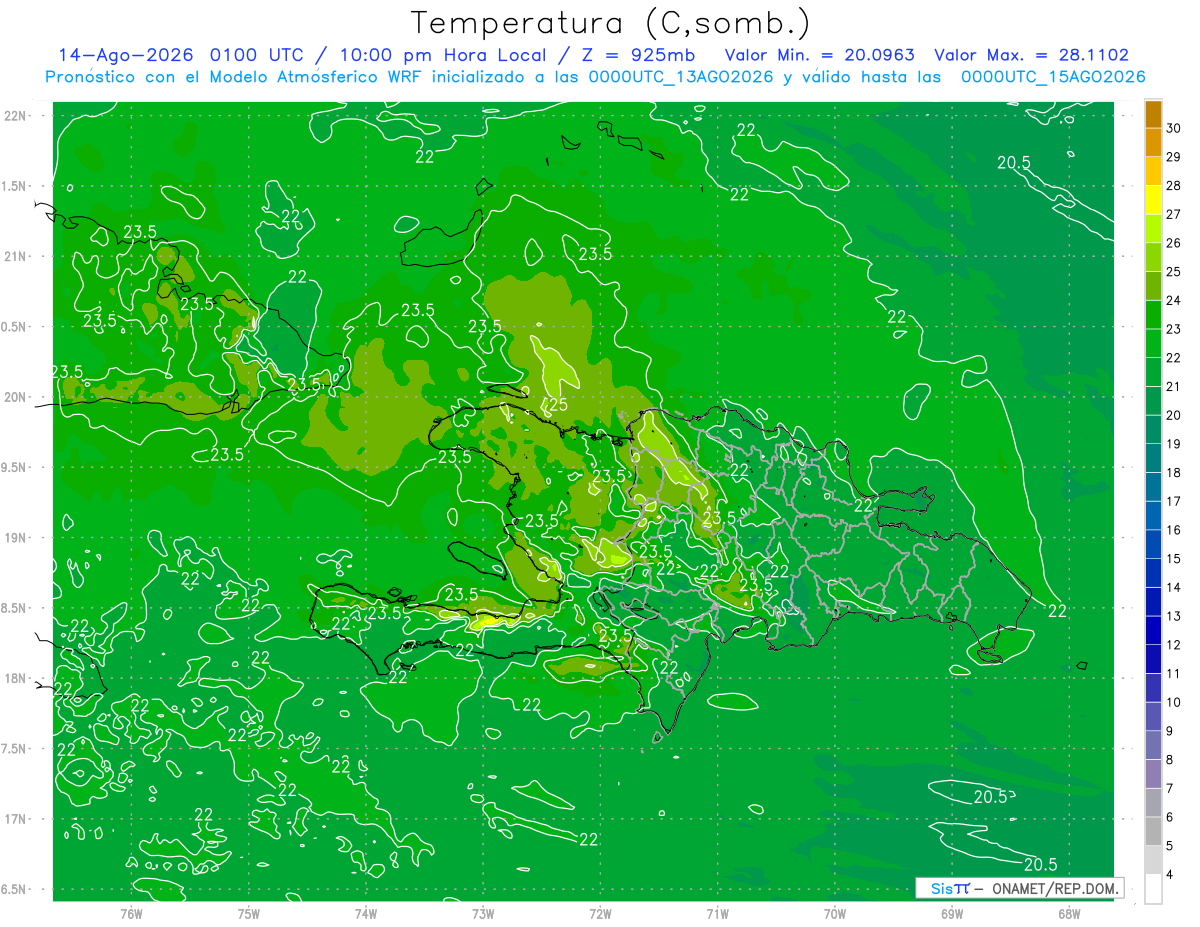Click the "19N" latitude axis label
This screenshot has width=1200, height=927.
click(17, 538)
